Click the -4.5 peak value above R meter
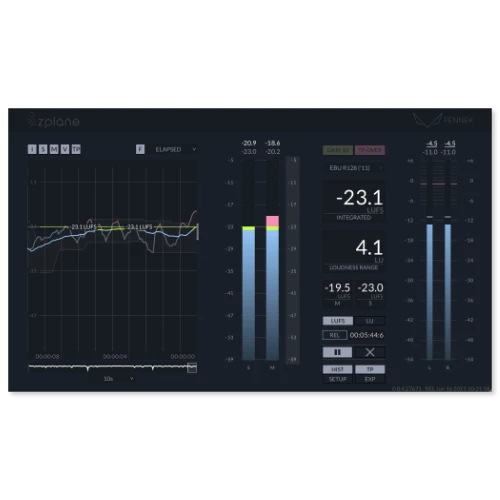500x500 pixels. pyautogui.click(x=450, y=144)
